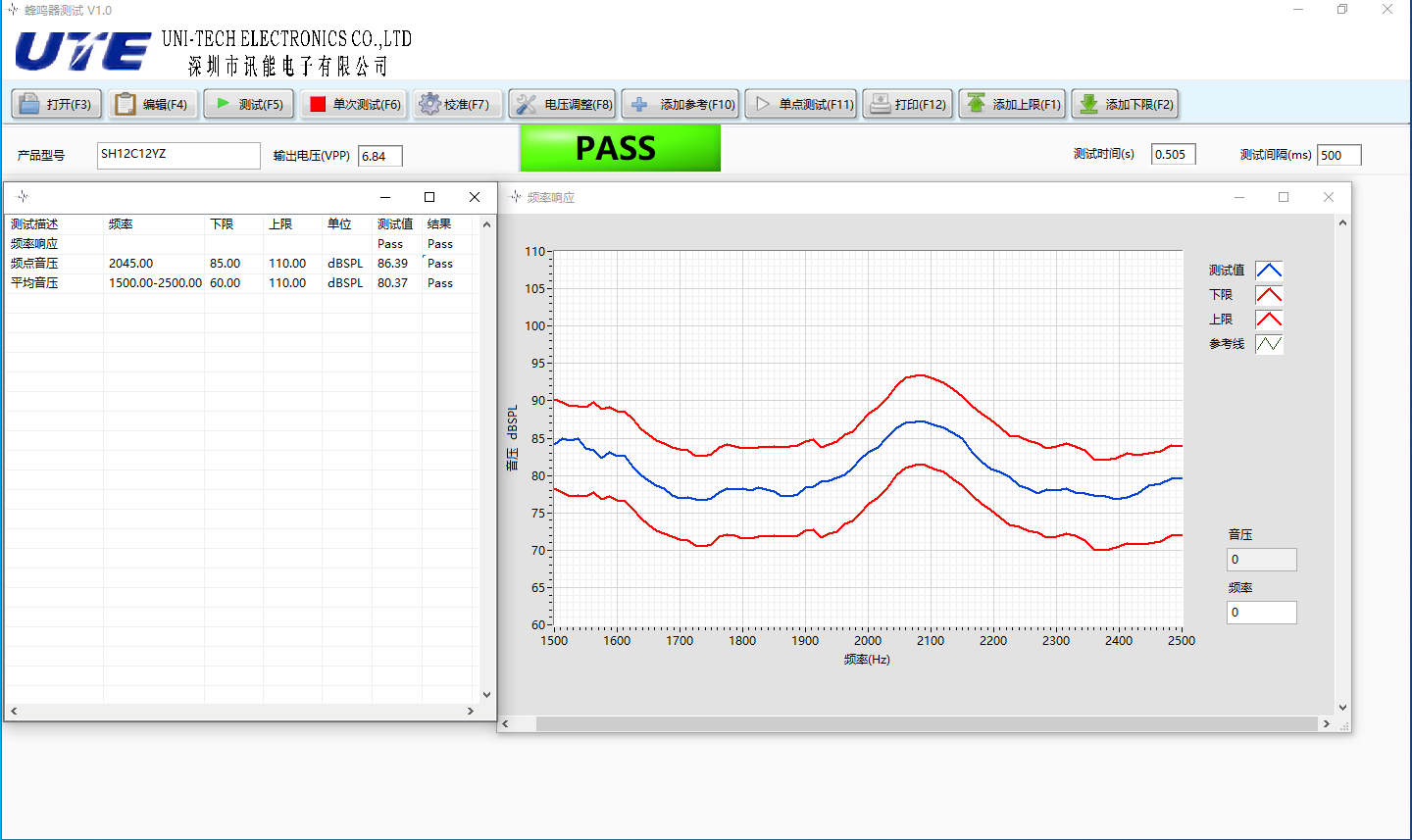Viewport: 1412px width, 840px height.
Task: Maximize the results table window
Action: pos(429,197)
